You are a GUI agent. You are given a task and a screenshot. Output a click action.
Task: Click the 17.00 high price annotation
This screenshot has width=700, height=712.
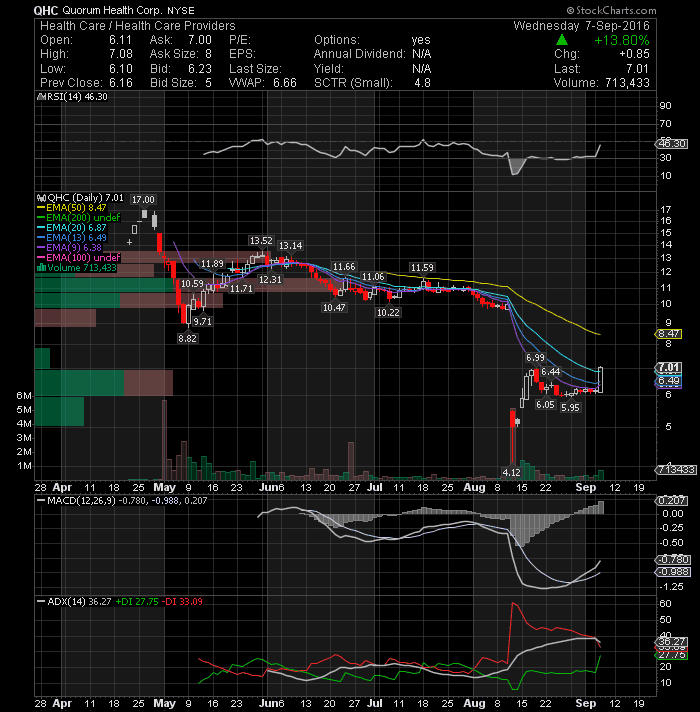pyautogui.click(x=143, y=199)
